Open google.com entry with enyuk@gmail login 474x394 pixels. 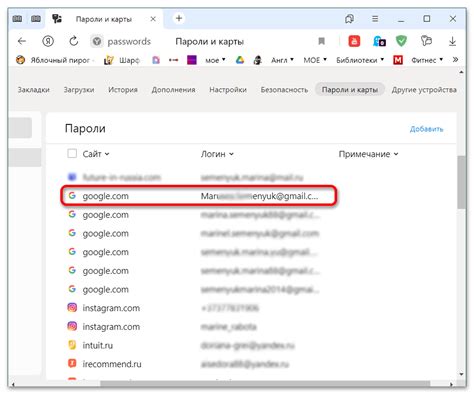pyautogui.click(x=199, y=196)
